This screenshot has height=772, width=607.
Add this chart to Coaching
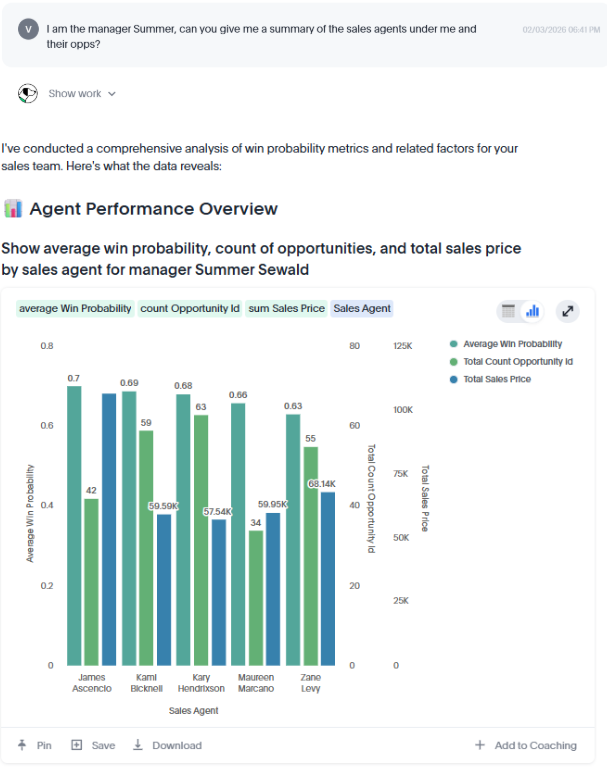tap(526, 745)
